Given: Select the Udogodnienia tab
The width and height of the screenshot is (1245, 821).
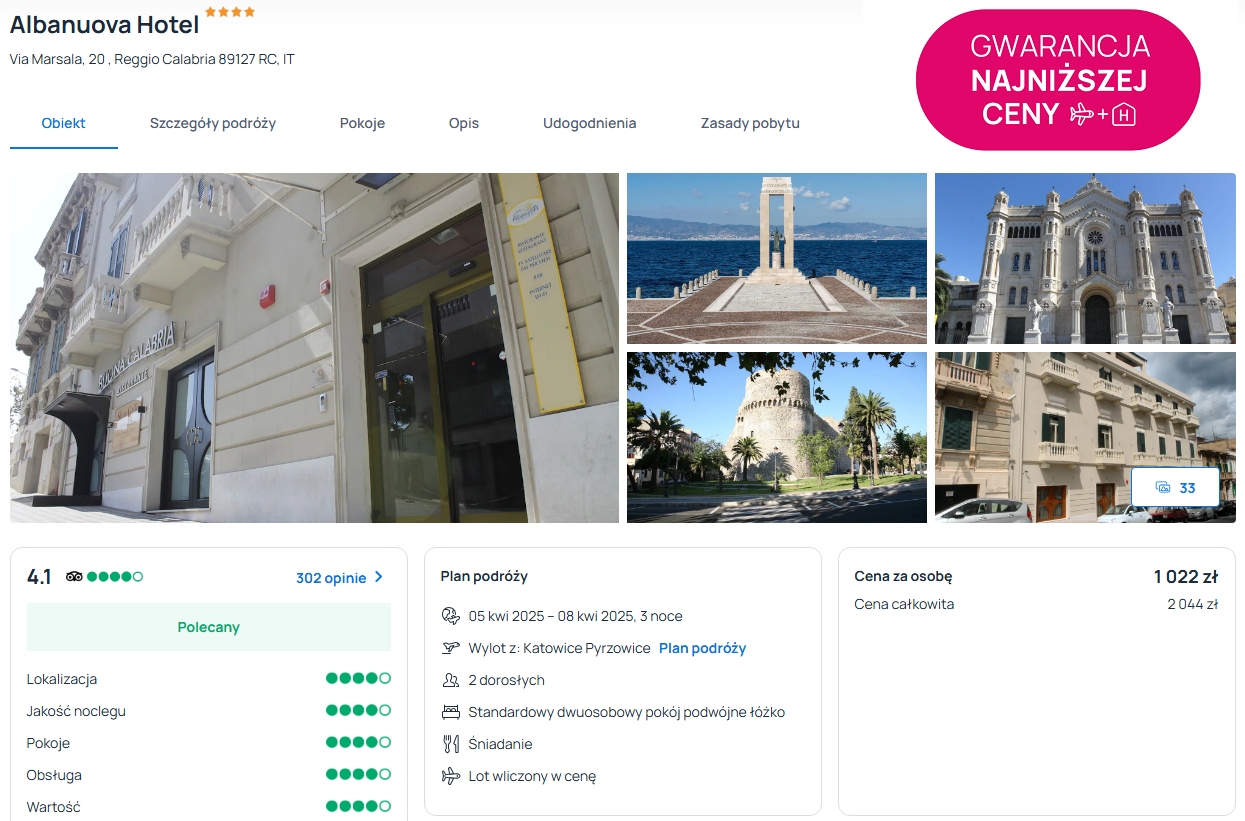Looking at the screenshot, I should point(589,124).
